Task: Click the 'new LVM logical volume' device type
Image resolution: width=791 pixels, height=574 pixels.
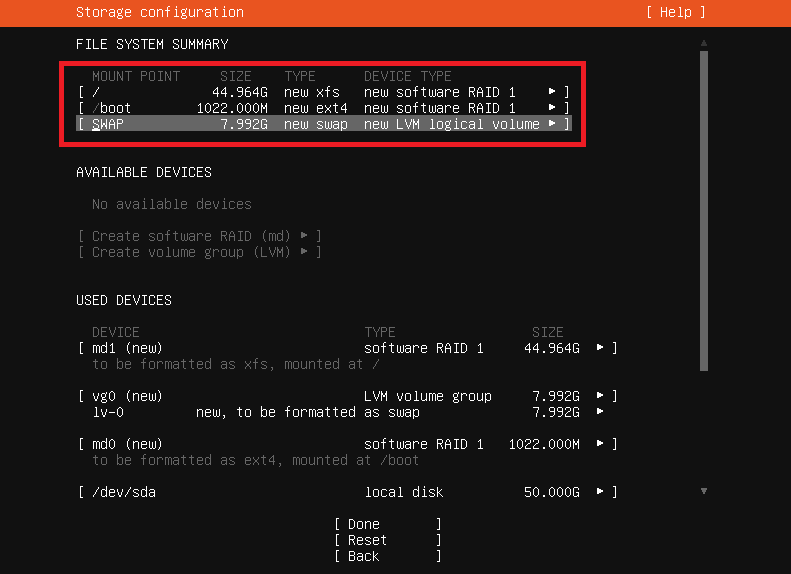Action: (451, 124)
